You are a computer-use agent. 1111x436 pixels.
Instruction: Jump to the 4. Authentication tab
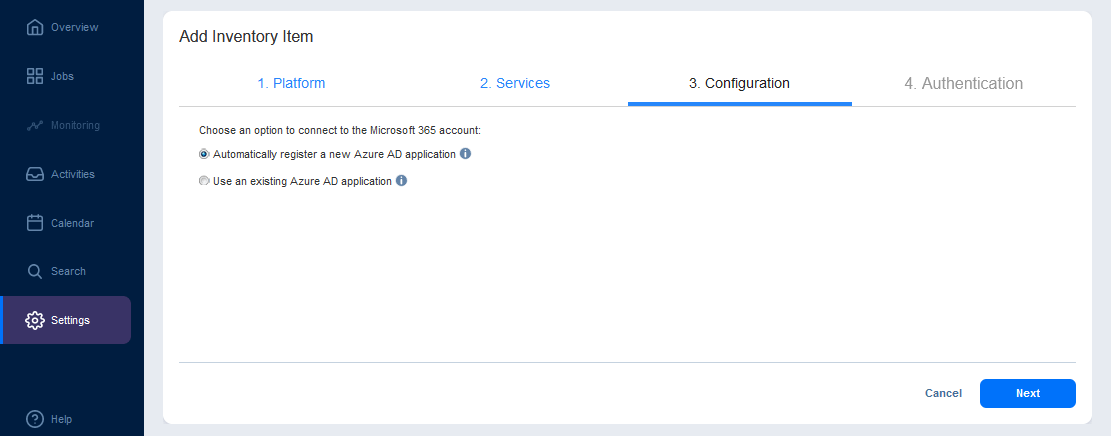pyautogui.click(x=963, y=84)
